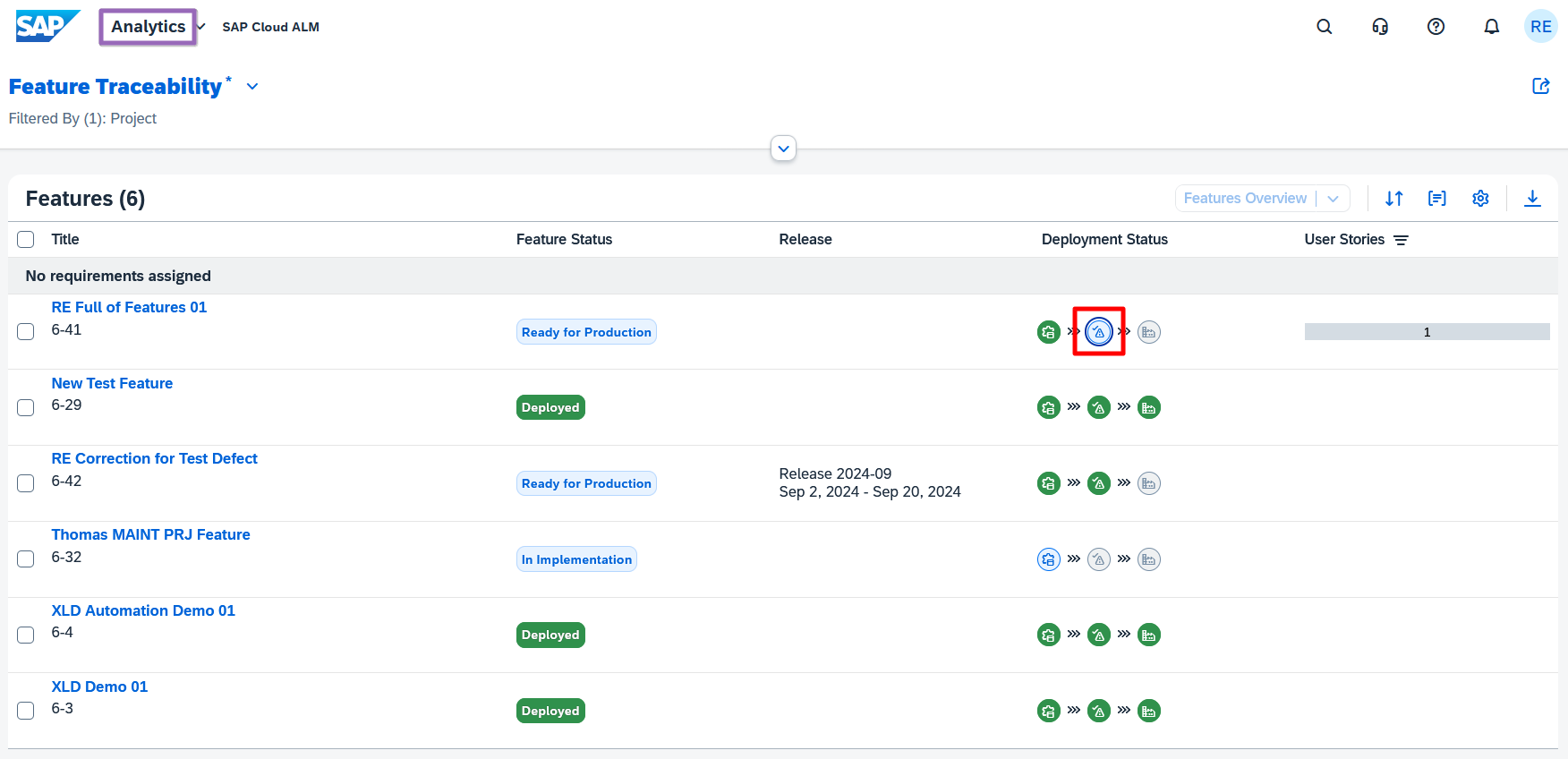Open the table sort icon

1393,199
